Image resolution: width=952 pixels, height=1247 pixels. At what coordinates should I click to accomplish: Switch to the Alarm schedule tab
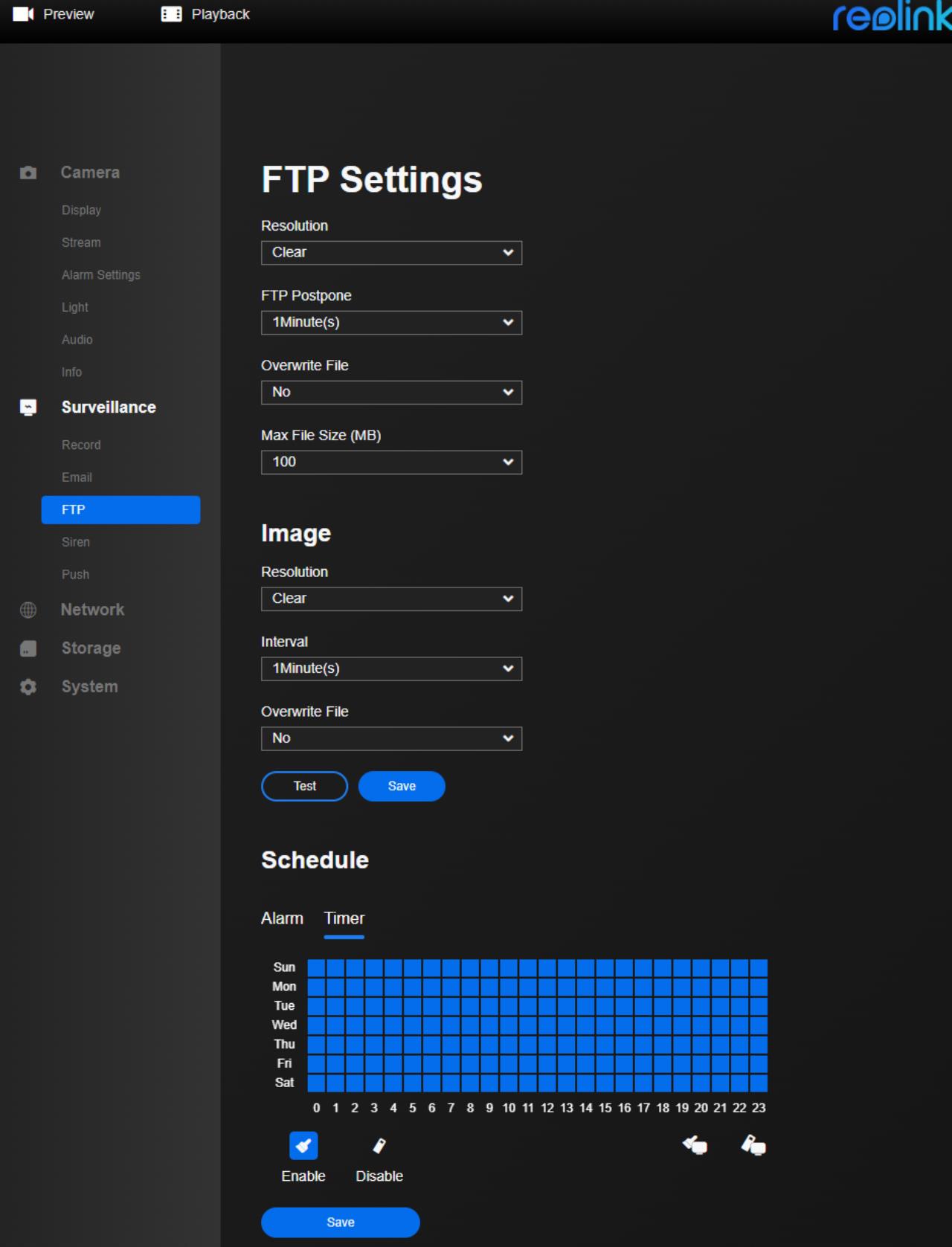(282, 918)
